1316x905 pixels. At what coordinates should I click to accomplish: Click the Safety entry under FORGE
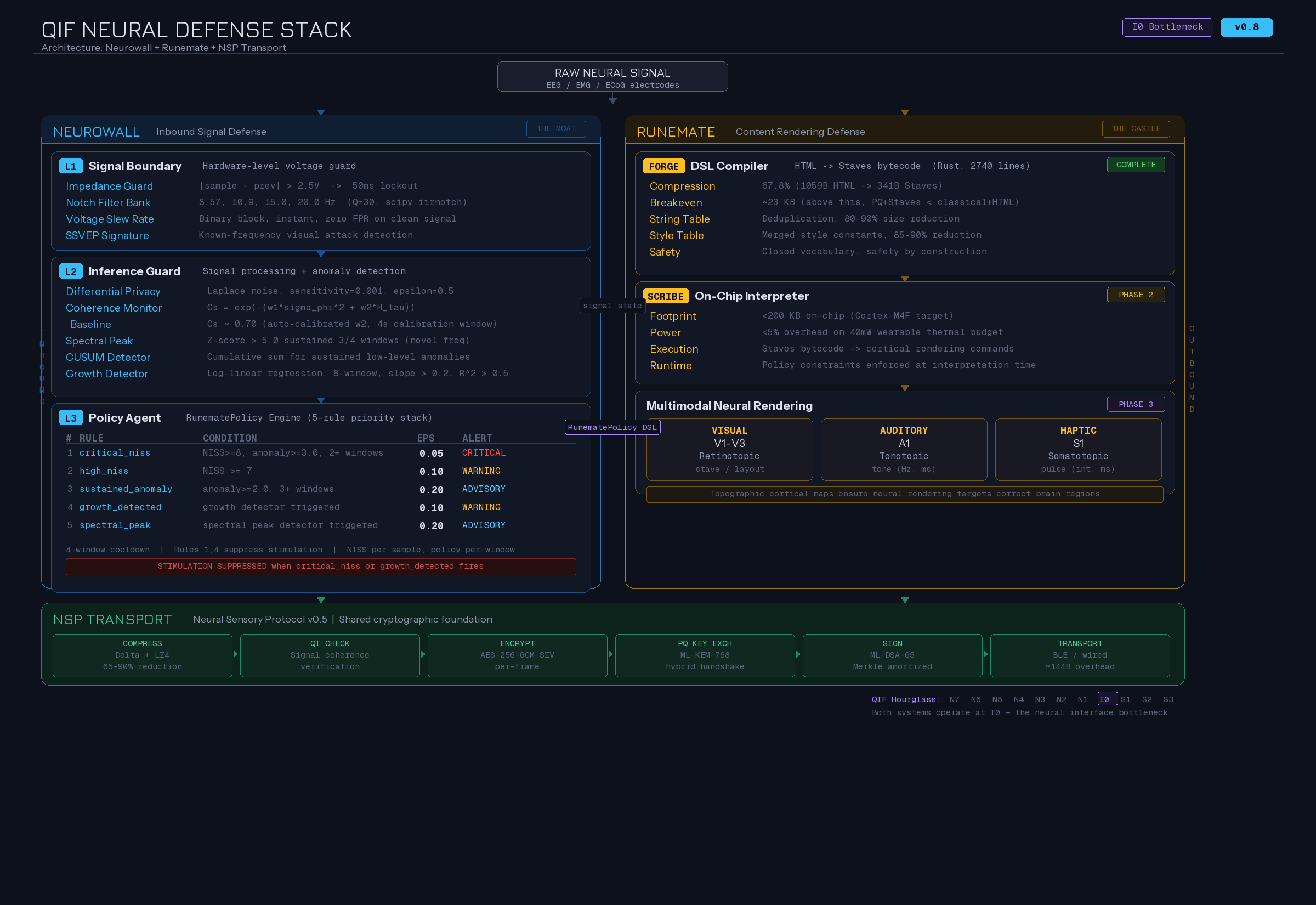[664, 252]
